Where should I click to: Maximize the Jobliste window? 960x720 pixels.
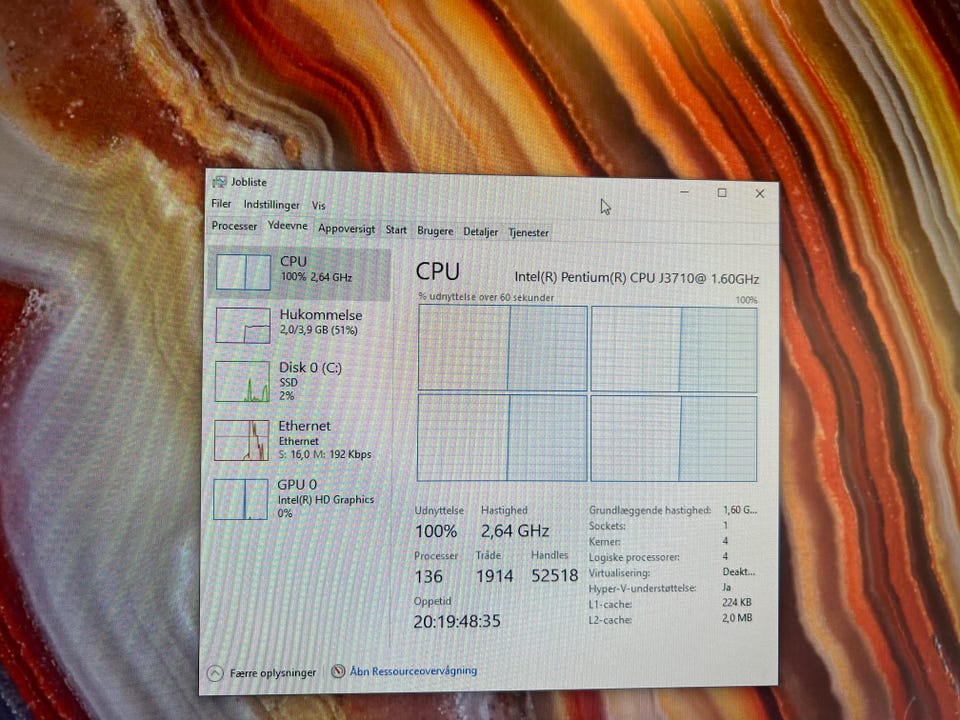tap(722, 193)
